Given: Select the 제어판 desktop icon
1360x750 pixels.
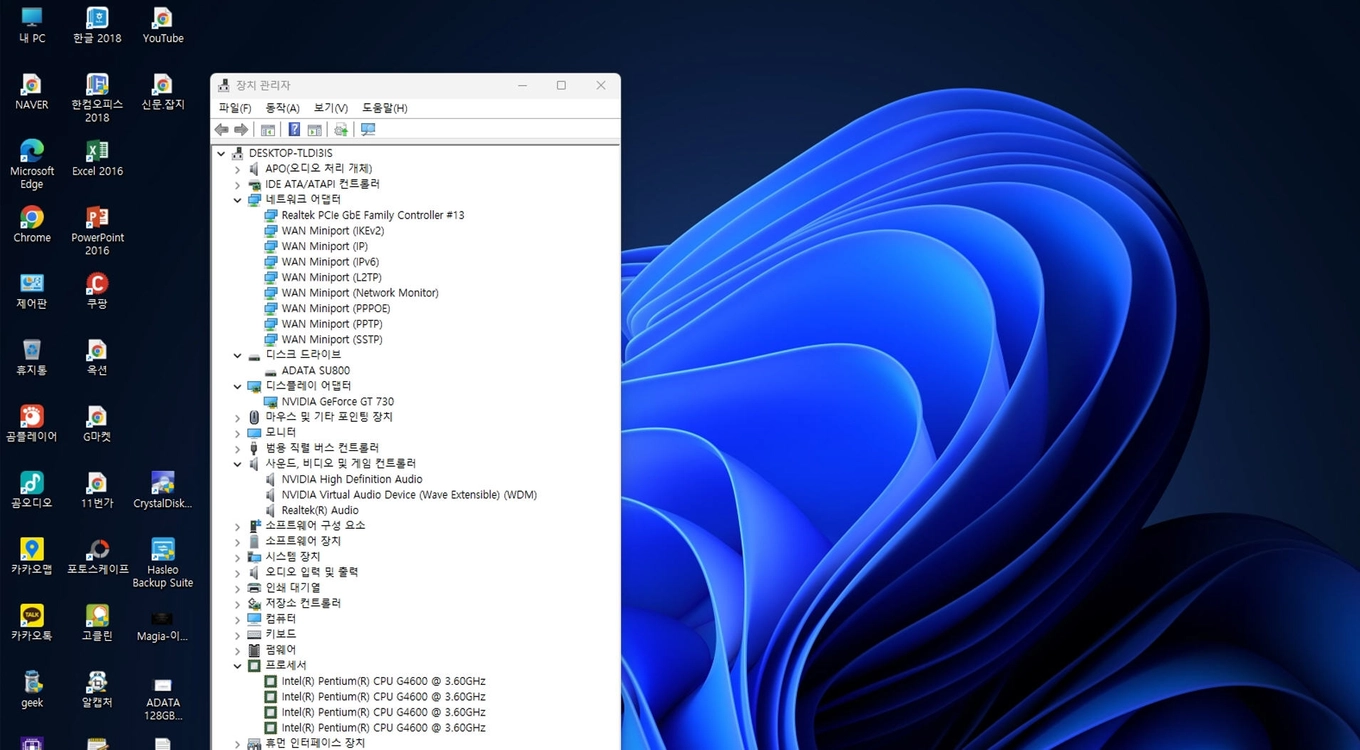Looking at the screenshot, I should [x=32, y=291].
